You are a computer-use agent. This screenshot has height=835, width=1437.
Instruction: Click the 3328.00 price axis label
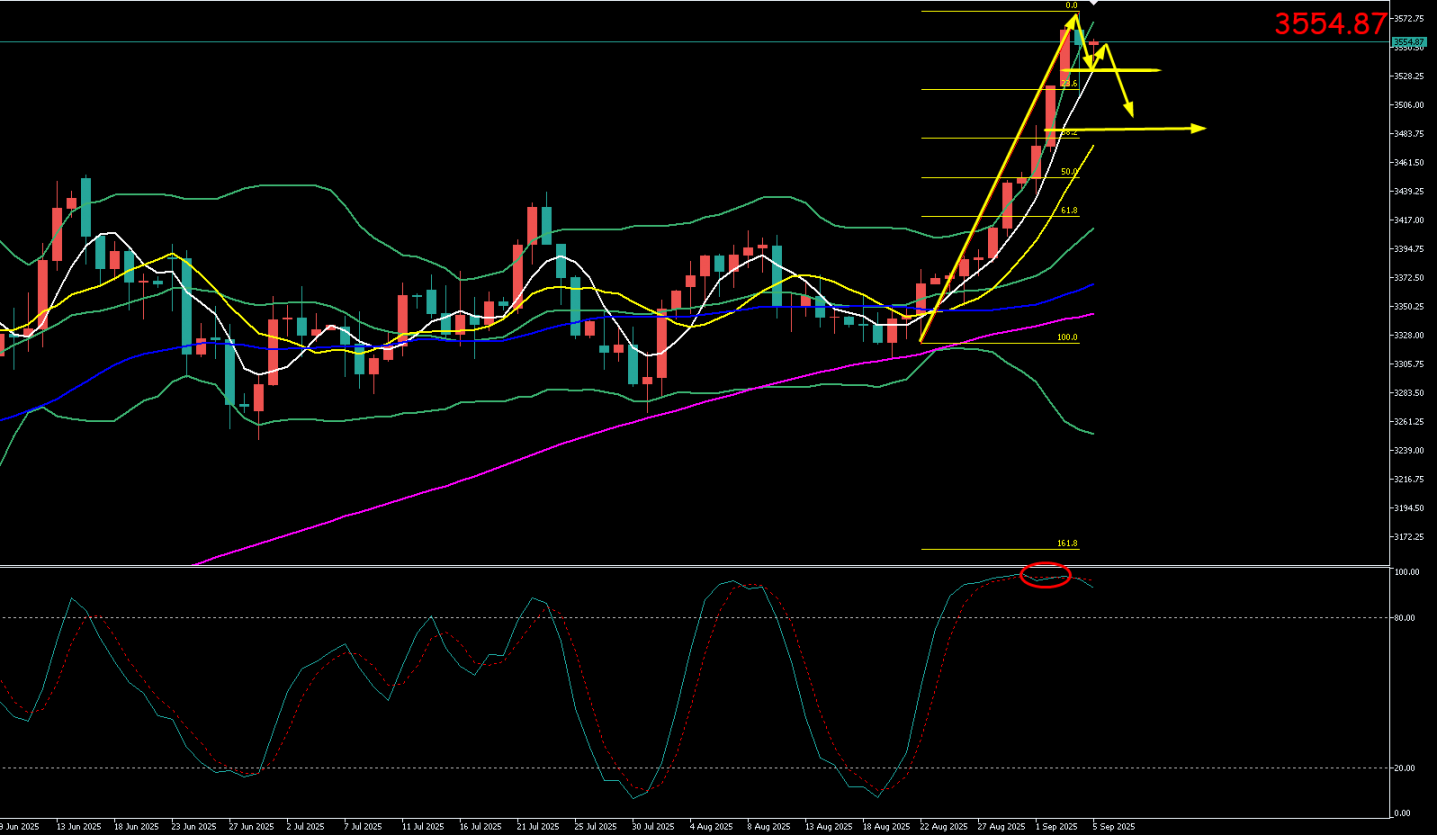click(1411, 335)
